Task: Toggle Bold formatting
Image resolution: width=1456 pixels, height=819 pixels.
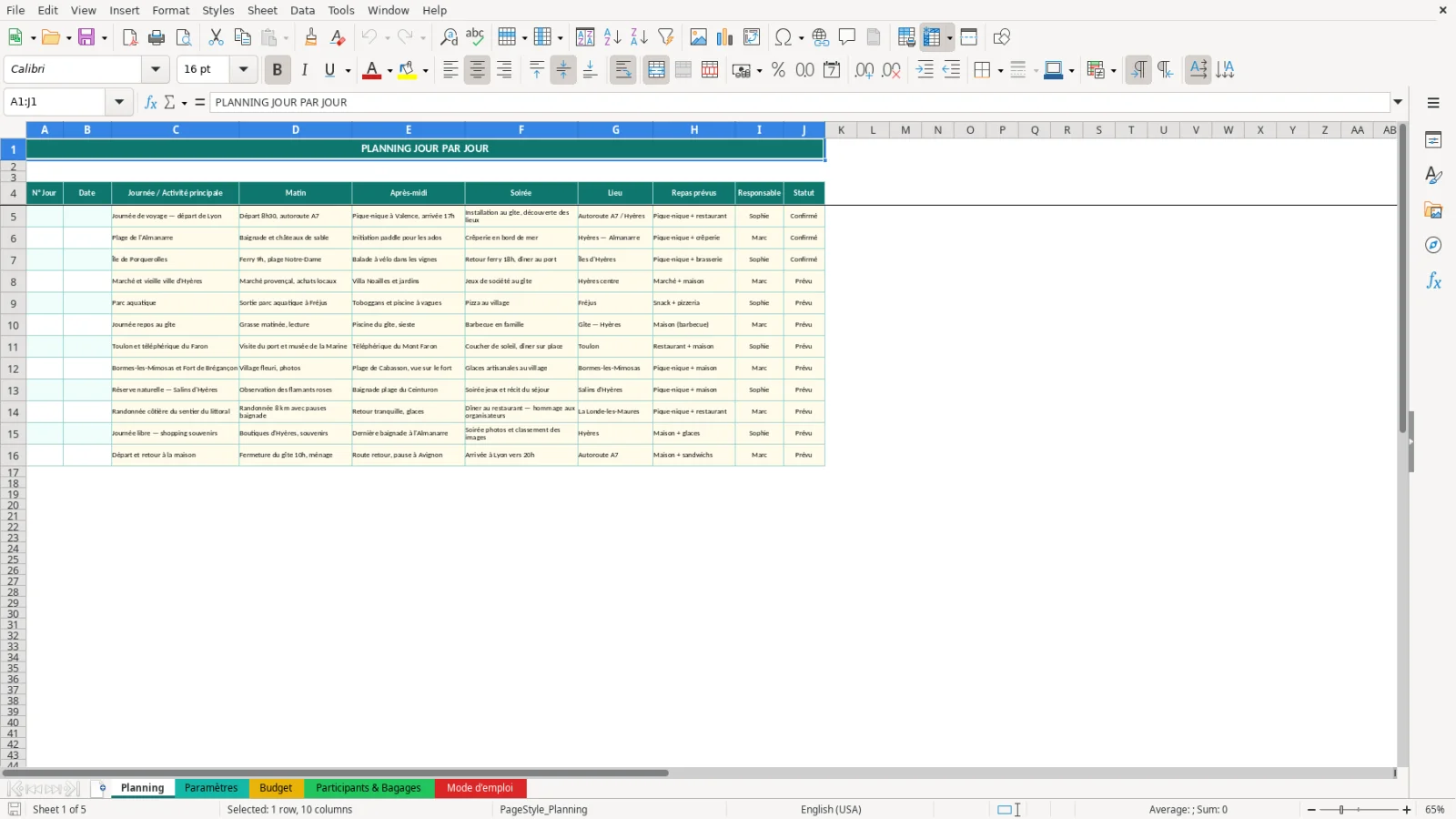Action: coord(277,70)
